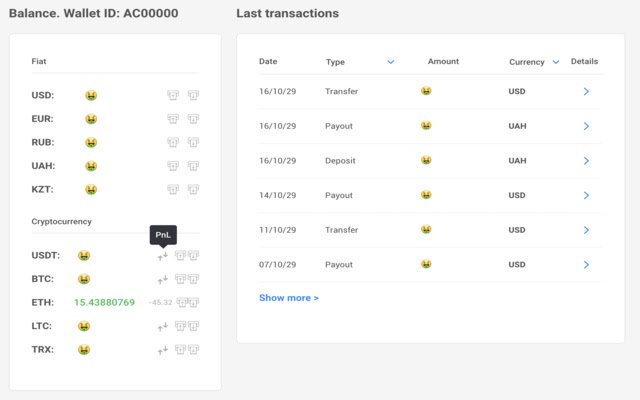The height and width of the screenshot is (400, 640).
Task: Click the ETH balance 15.43880769
Action: (x=104, y=302)
